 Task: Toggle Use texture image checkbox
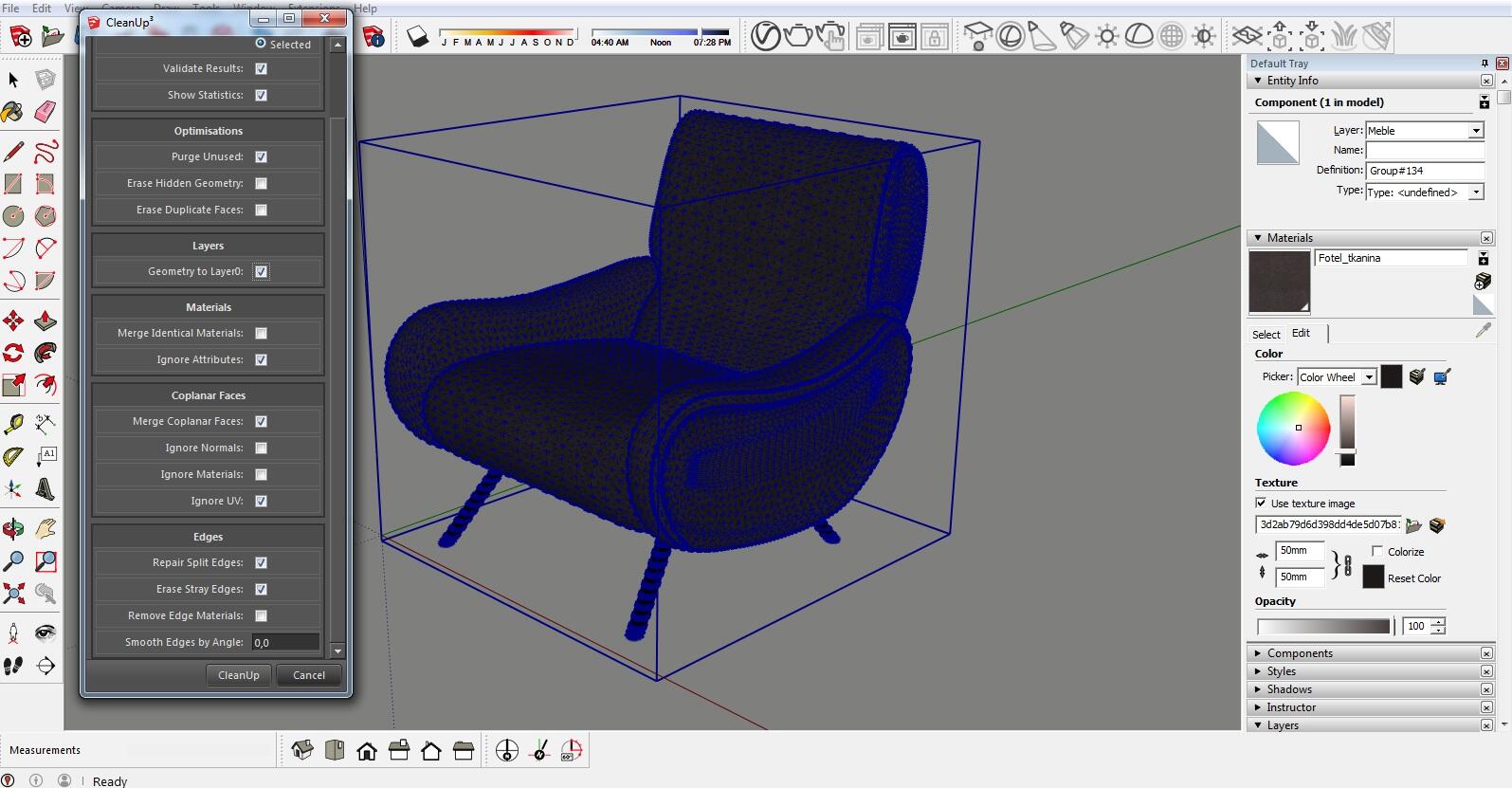[x=1261, y=504]
